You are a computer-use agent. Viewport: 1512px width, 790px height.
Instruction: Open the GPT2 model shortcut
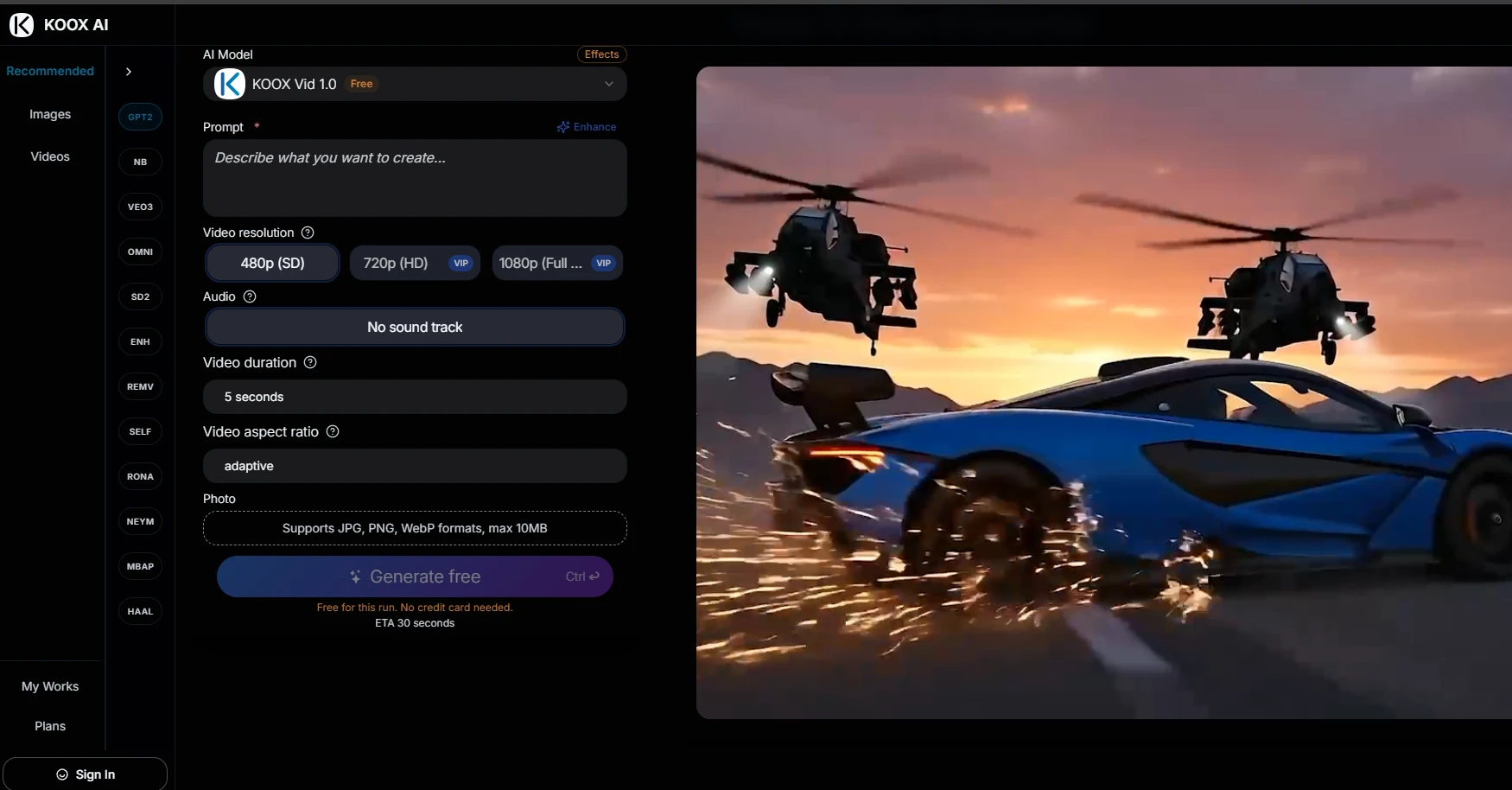point(140,117)
